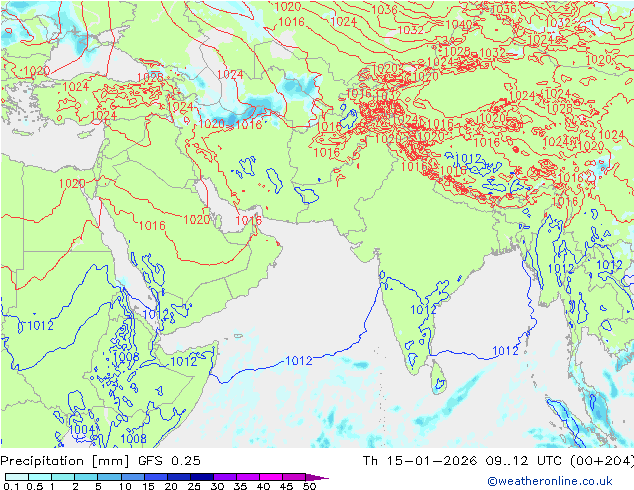Image resolution: width=634 pixels, height=490 pixels.
Task: Click the legend label "40"
Action: coord(263,486)
